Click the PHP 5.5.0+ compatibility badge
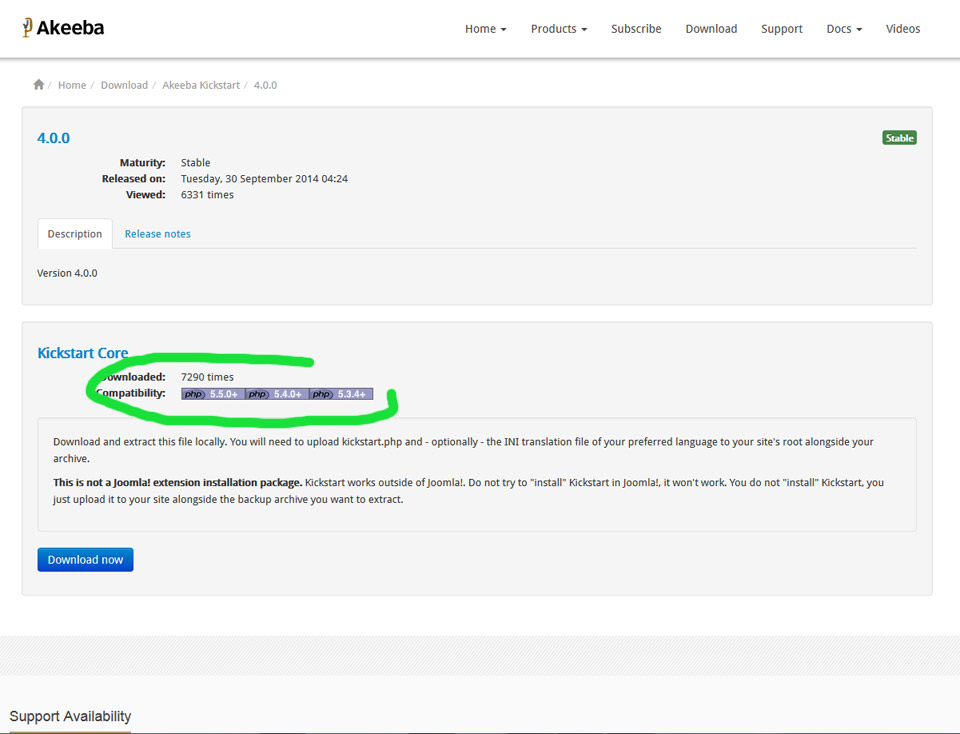Screen dimensions: 960x734 point(212,394)
